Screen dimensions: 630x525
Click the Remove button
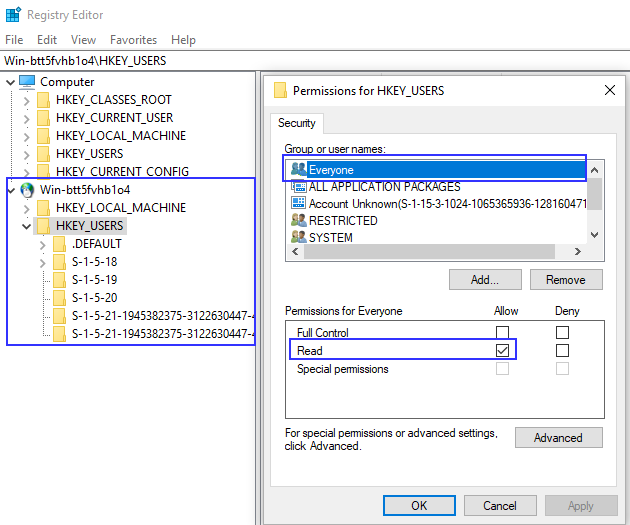pyautogui.click(x=566, y=280)
